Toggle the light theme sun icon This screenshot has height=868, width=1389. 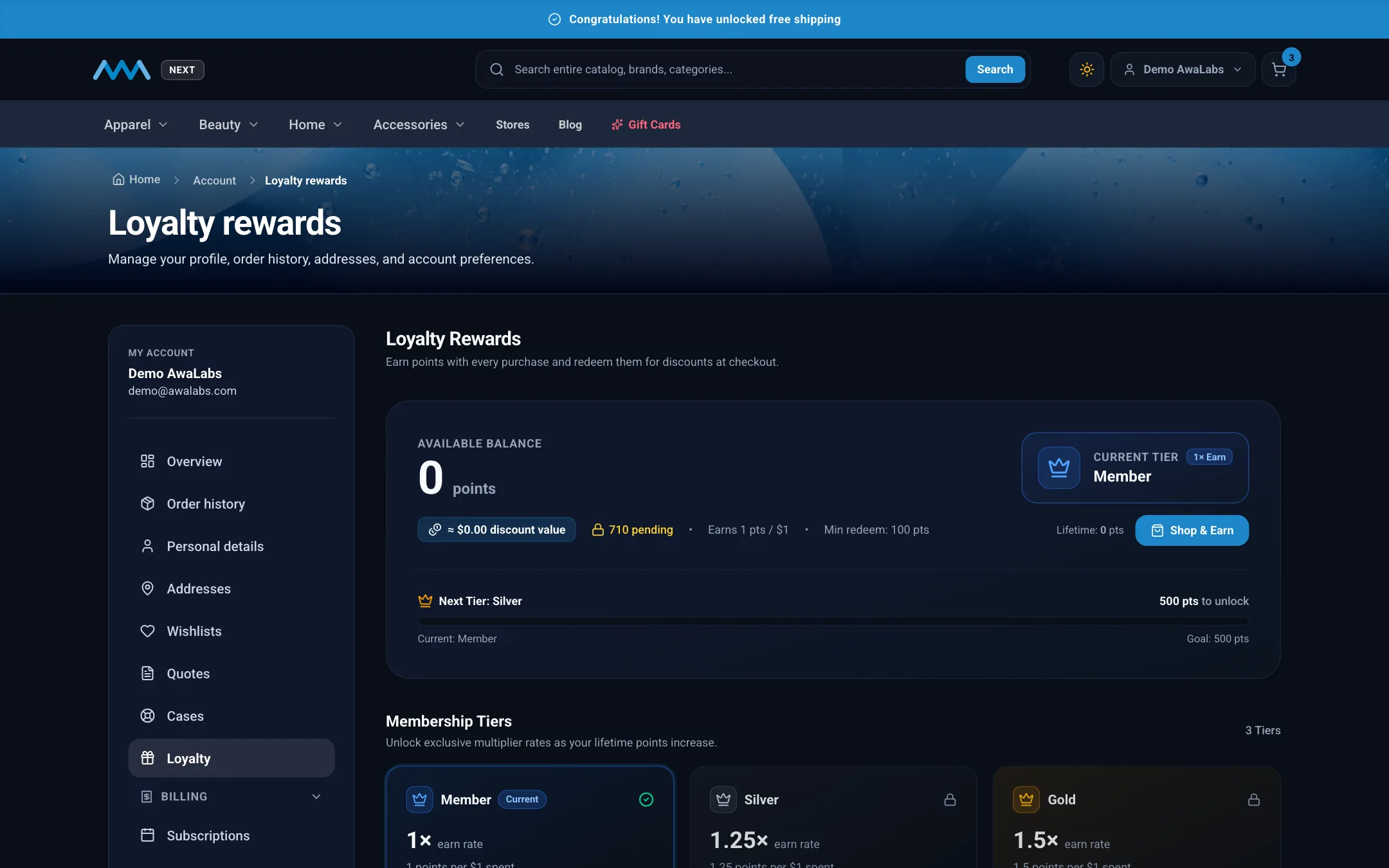point(1087,69)
